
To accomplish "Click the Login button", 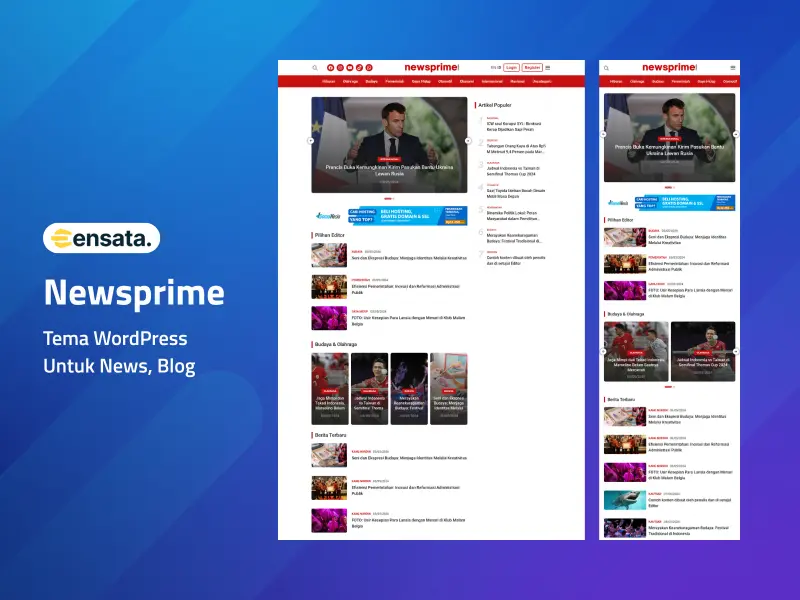I will (511, 68).
